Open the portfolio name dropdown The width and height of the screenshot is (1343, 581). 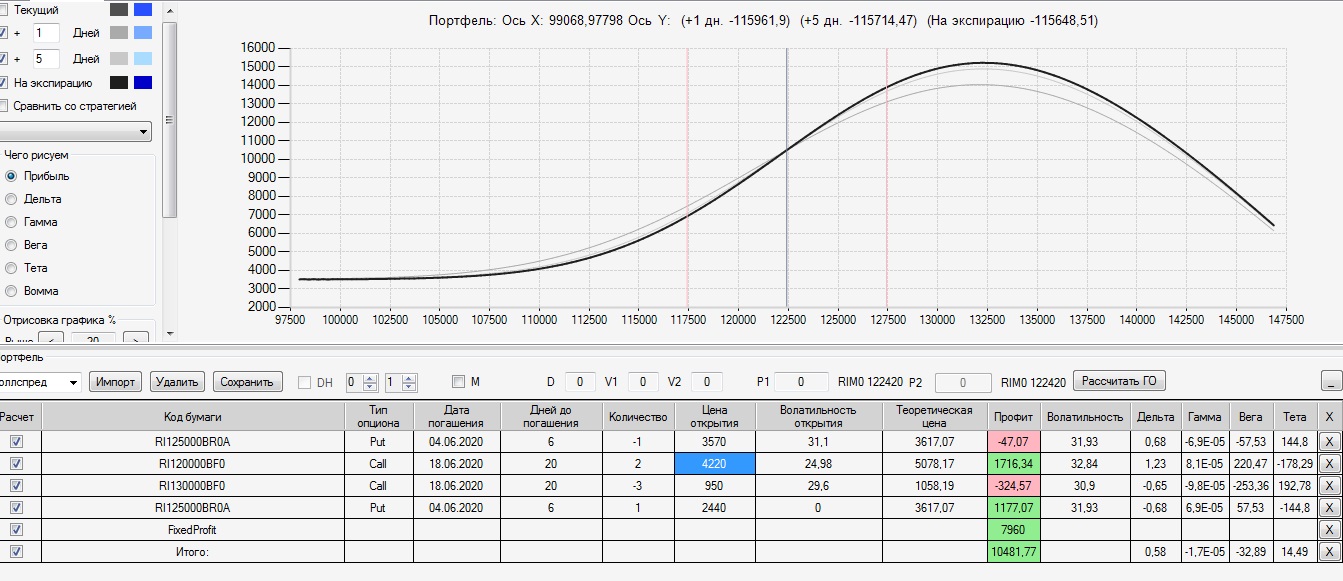40,382
